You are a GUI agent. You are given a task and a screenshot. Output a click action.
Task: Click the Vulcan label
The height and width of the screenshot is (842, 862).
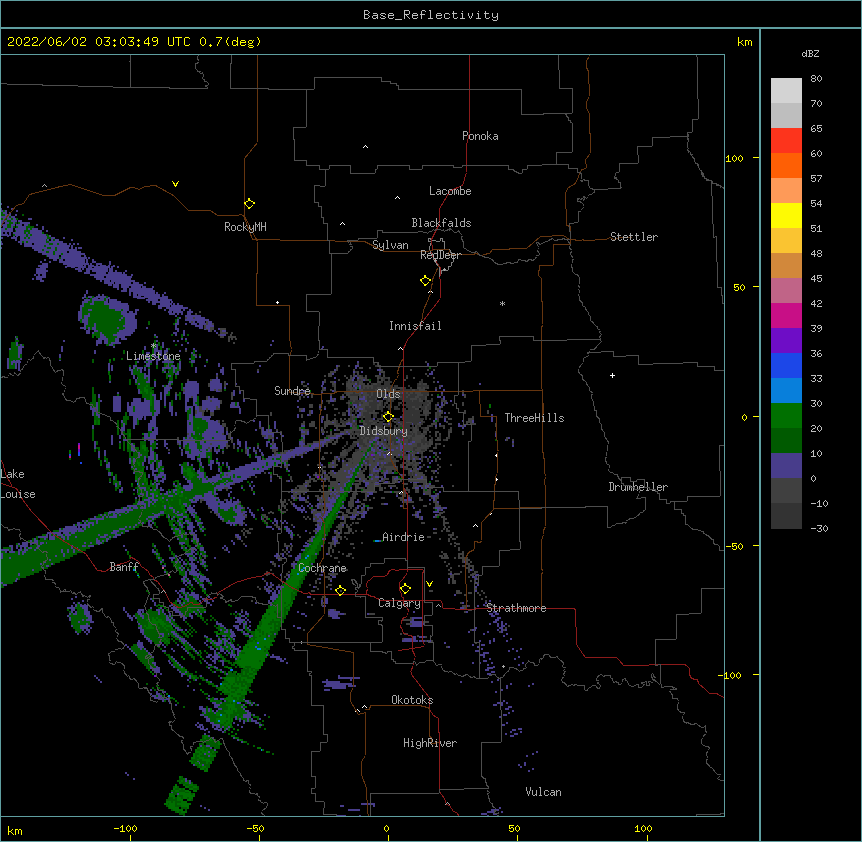pyautogui.click(x=543, y=792)
